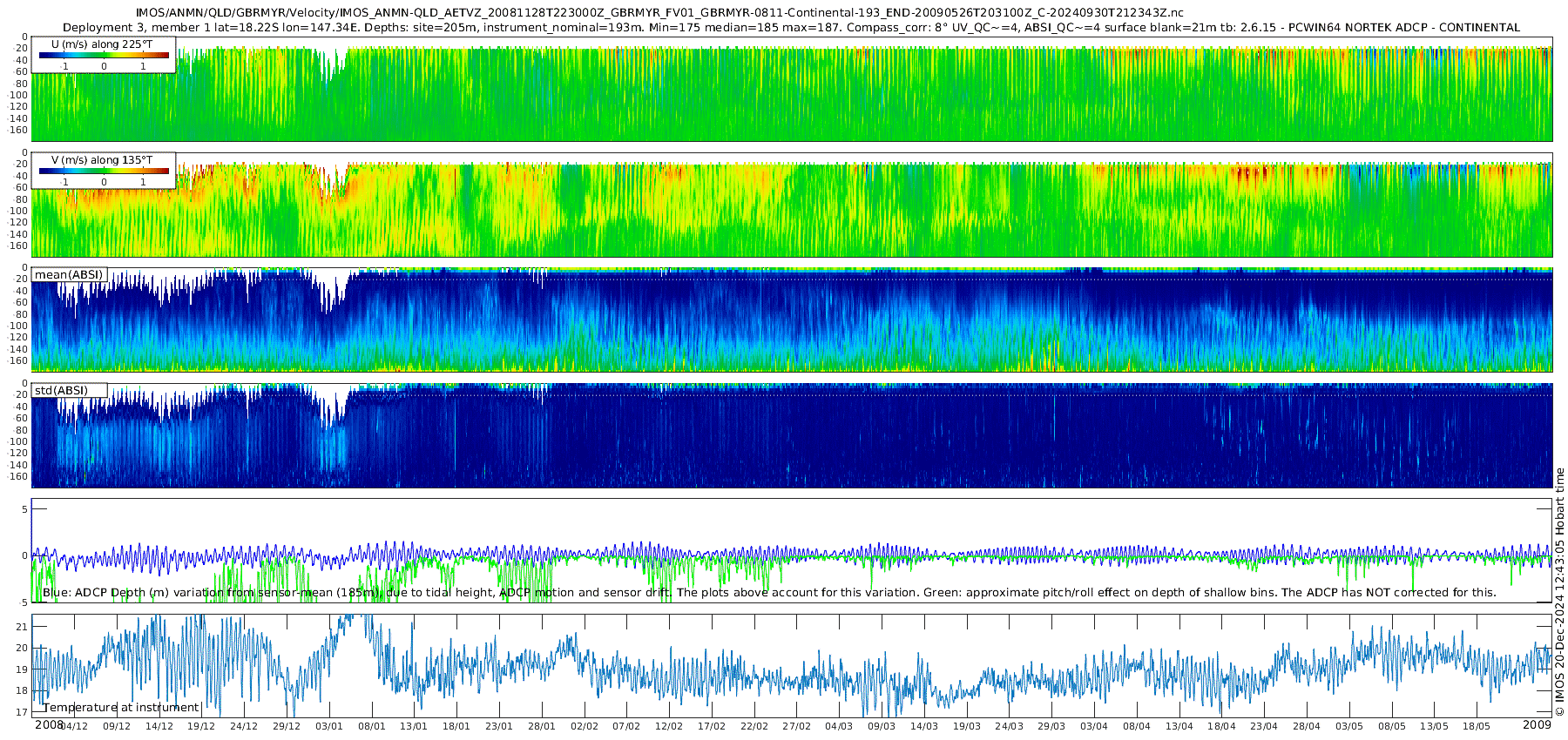Select the 13/01 date tick

(414, 726)
